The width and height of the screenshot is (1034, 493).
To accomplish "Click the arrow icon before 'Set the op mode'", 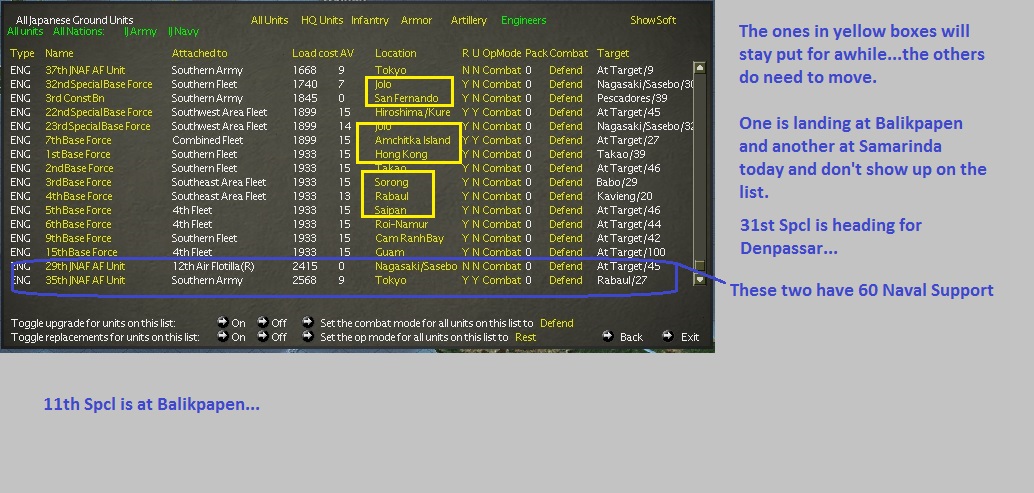I will tap(307, 336).
